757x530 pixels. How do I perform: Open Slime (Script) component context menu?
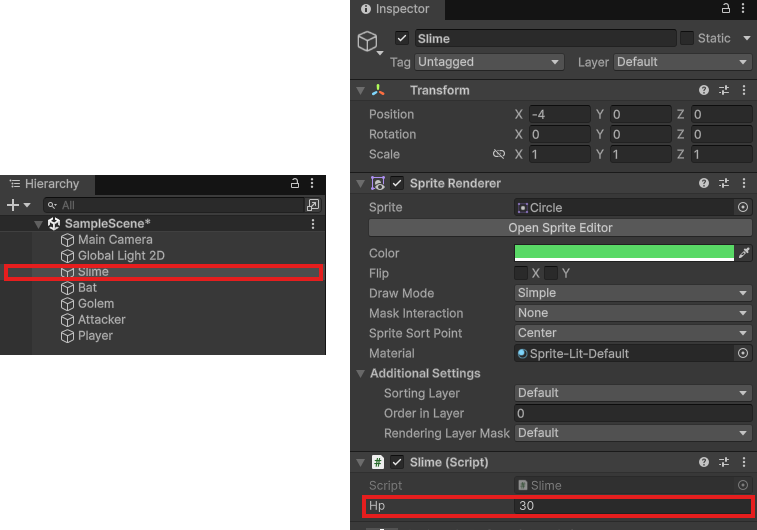(744, 462)
